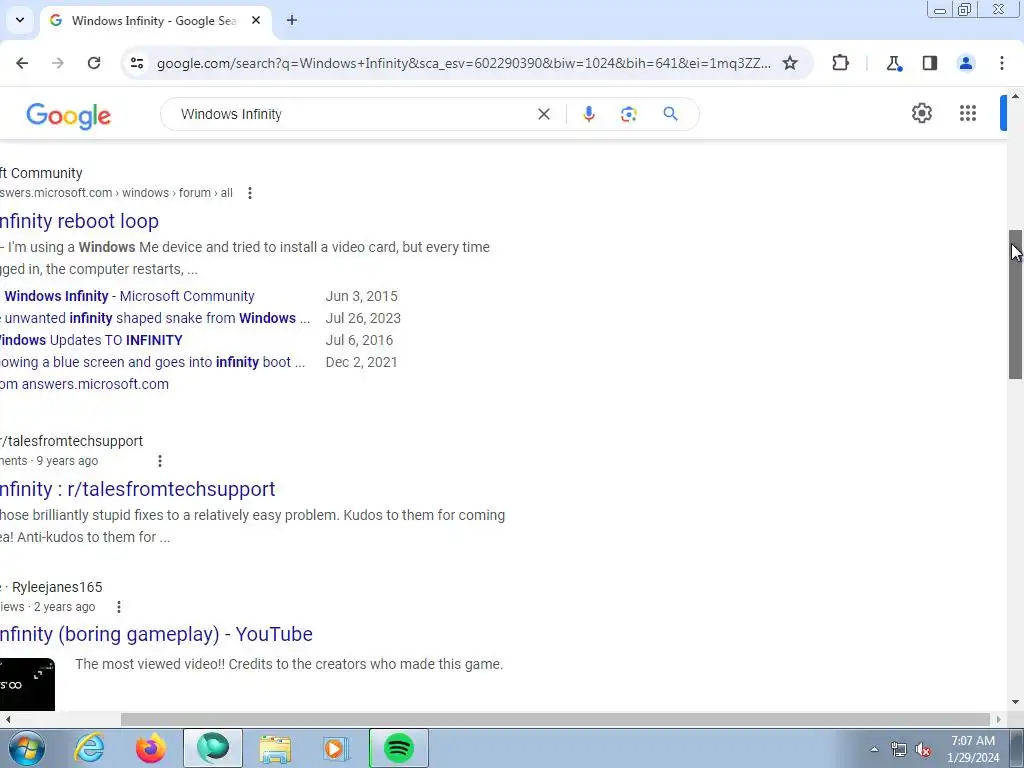Image resolution: width=1024 pixels, height=768 pixels.
Task: Open 'blue screen and goes into infinity boot' sublink
Action: coord(152,362)
